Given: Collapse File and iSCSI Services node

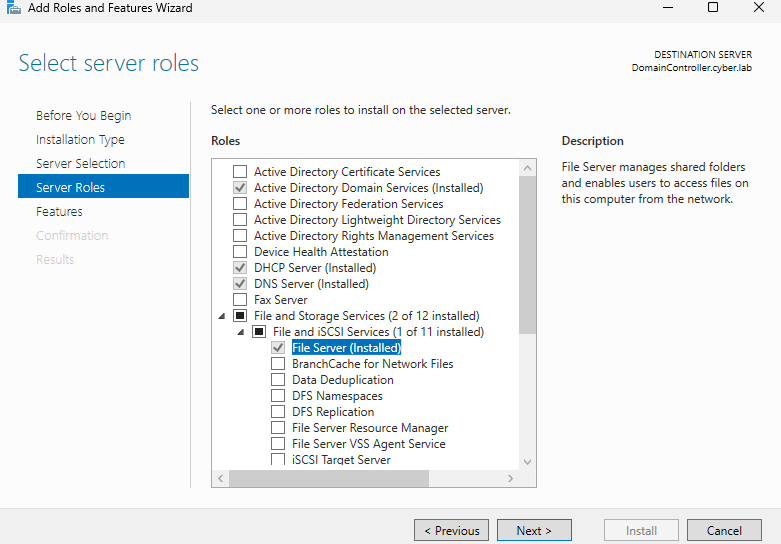Looking at the screenshot, I should 241,332.
